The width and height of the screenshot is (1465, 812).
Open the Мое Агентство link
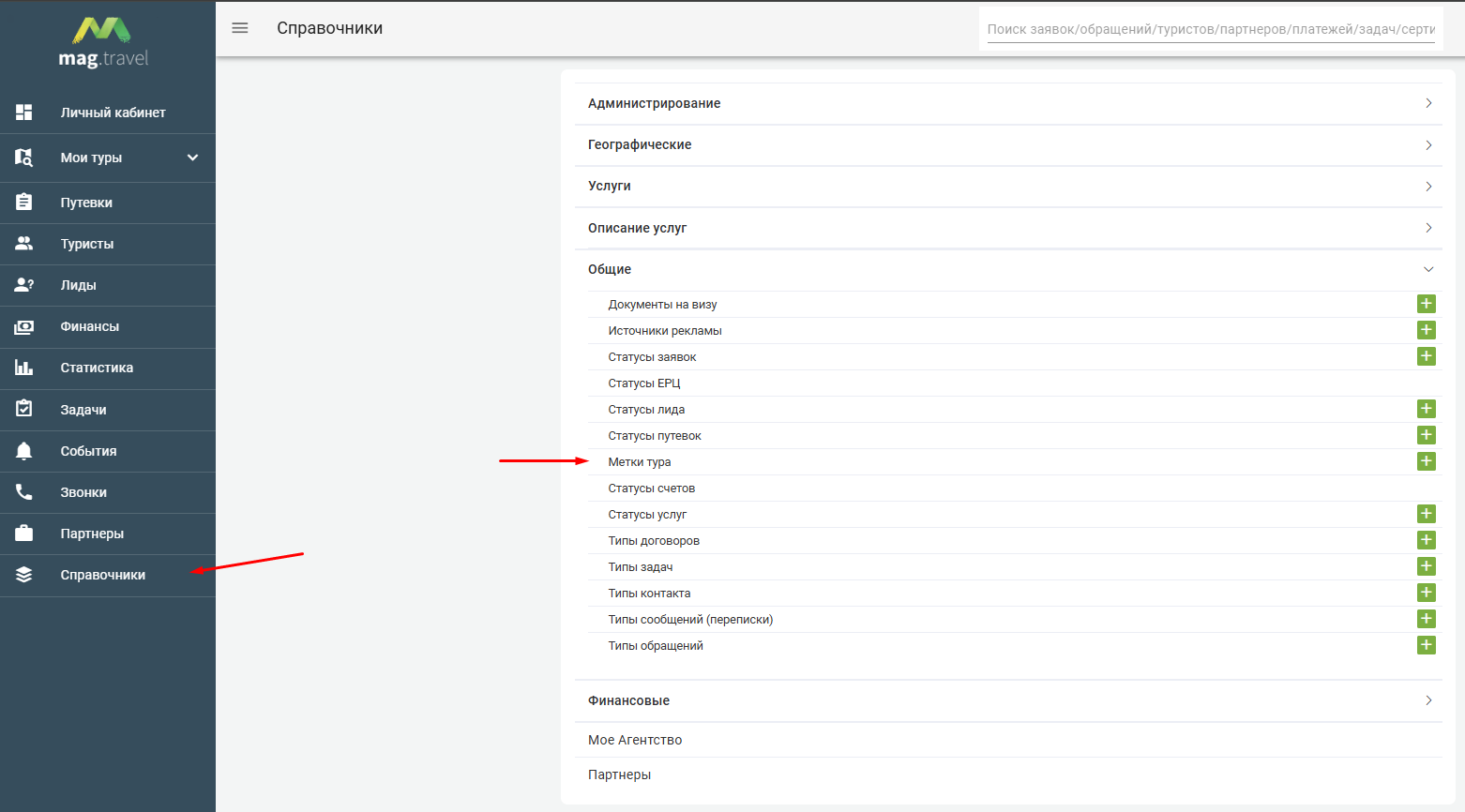tap(635, 740)
